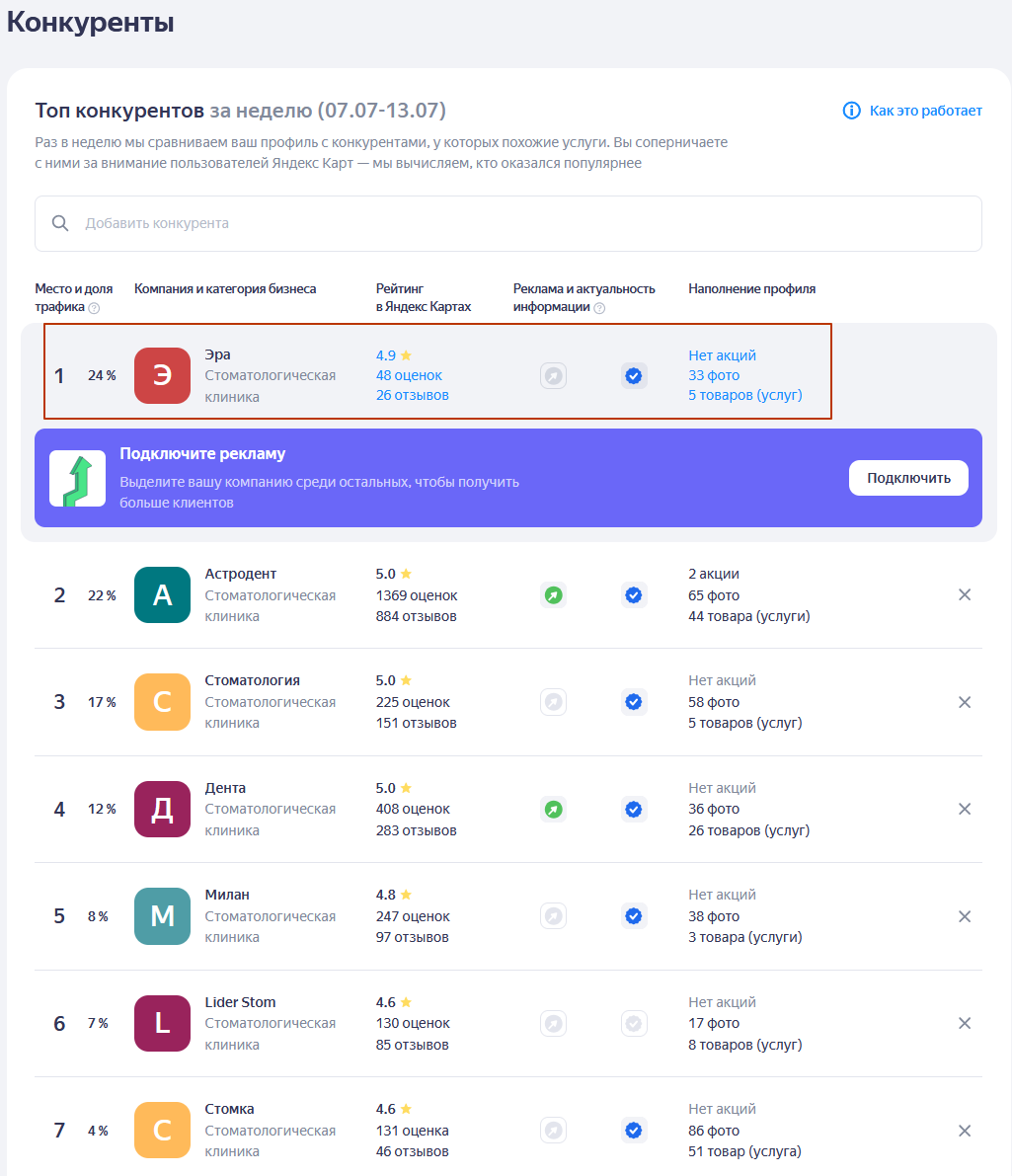Click 2 акции in Астродент row
The image size is (1012, 1176).
(714, 574)
